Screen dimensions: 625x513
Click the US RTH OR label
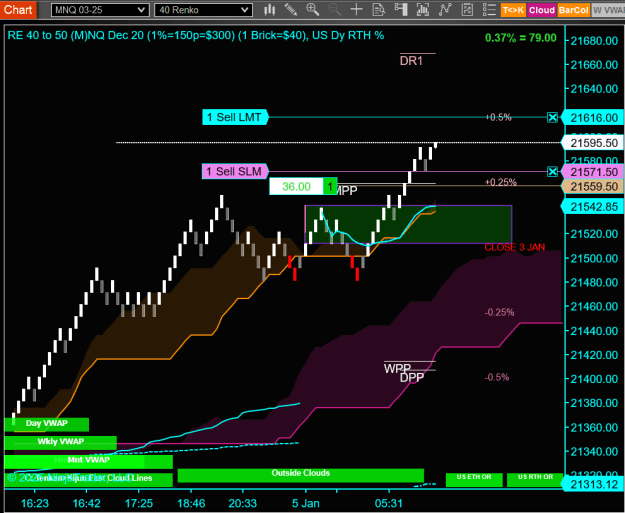pyautogui.click(x=535, y=479)
